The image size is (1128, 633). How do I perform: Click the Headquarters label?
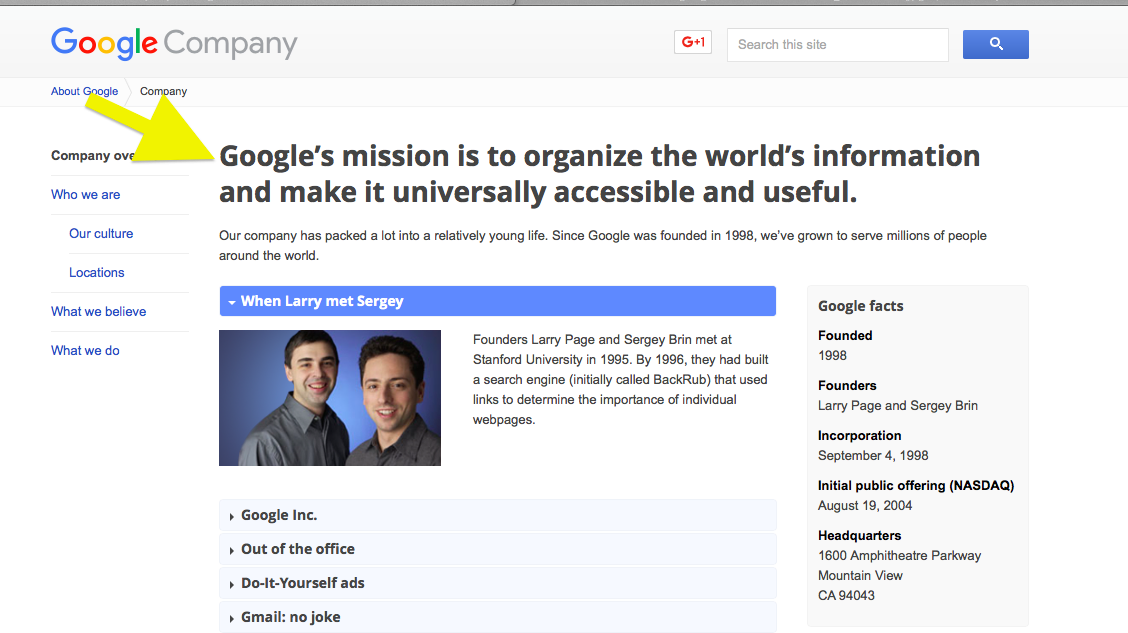859,535
